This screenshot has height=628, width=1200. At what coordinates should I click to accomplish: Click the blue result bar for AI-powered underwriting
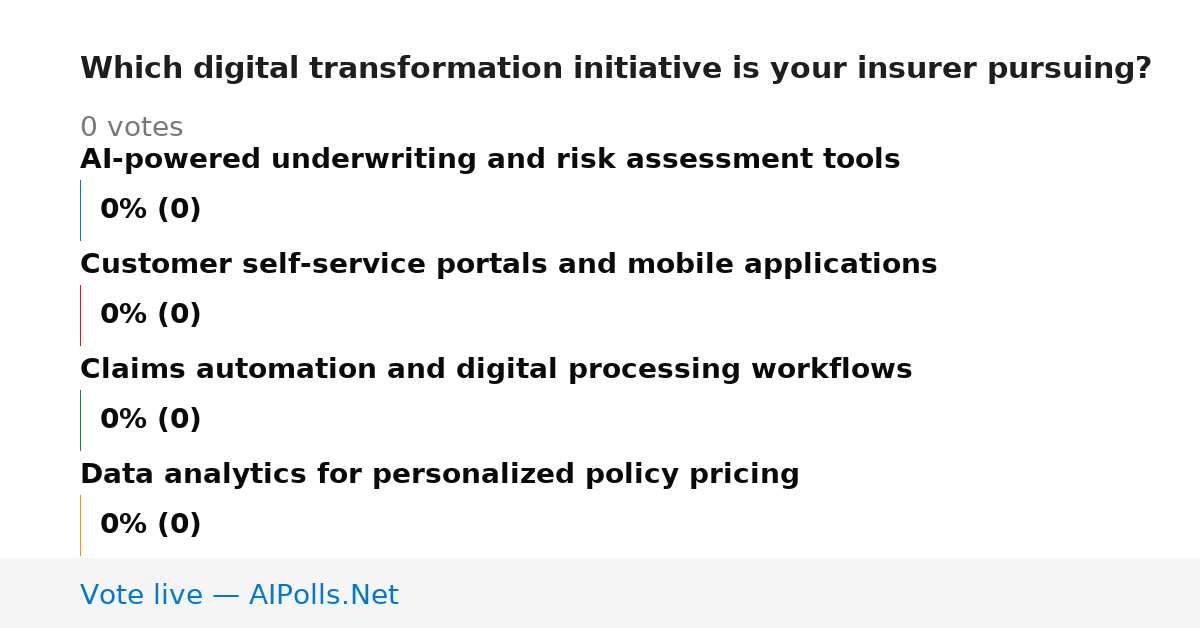coord(80,210)
